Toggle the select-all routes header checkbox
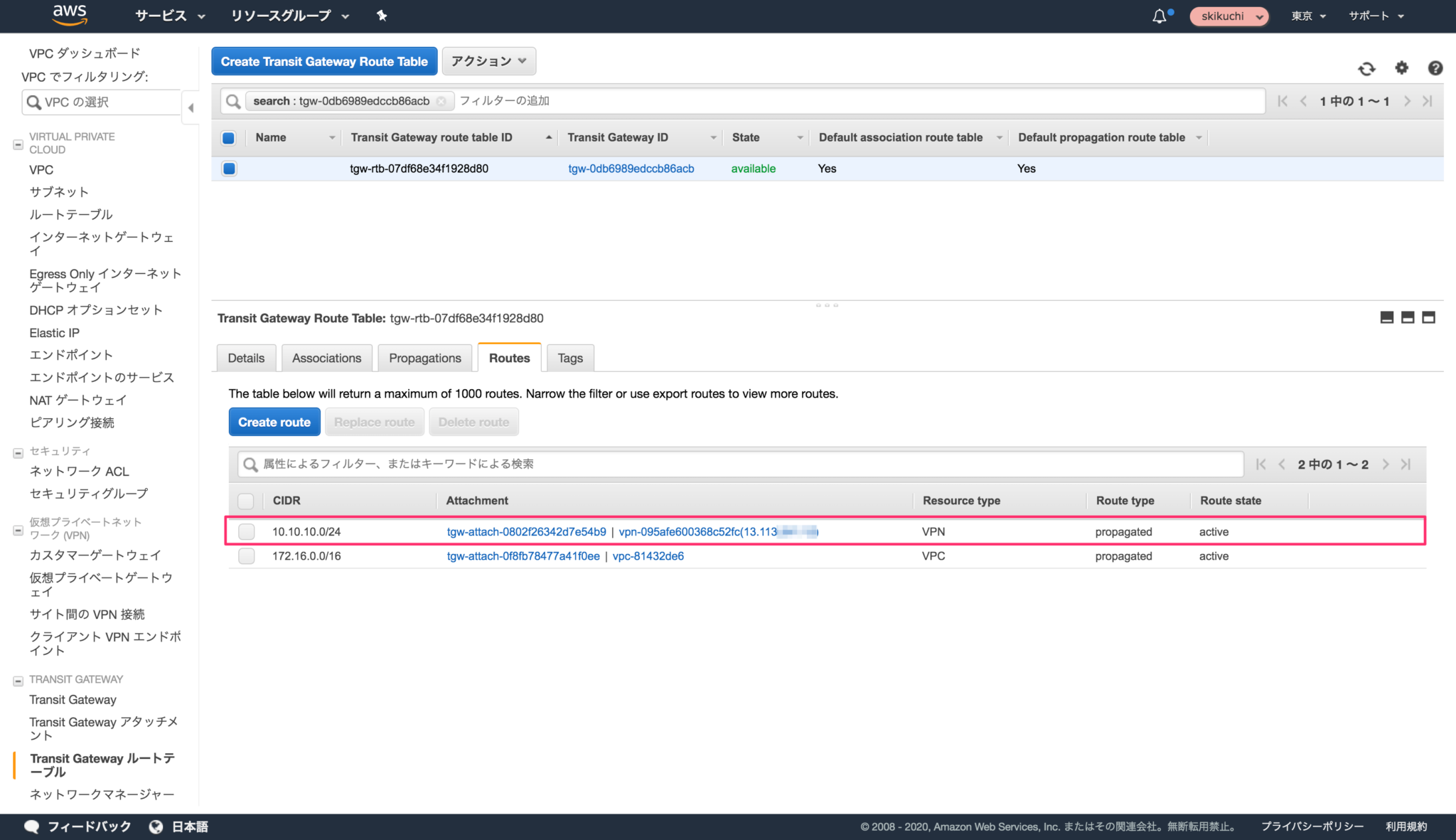Screen dimensions: 1456x840 click(x=246, y=501)
